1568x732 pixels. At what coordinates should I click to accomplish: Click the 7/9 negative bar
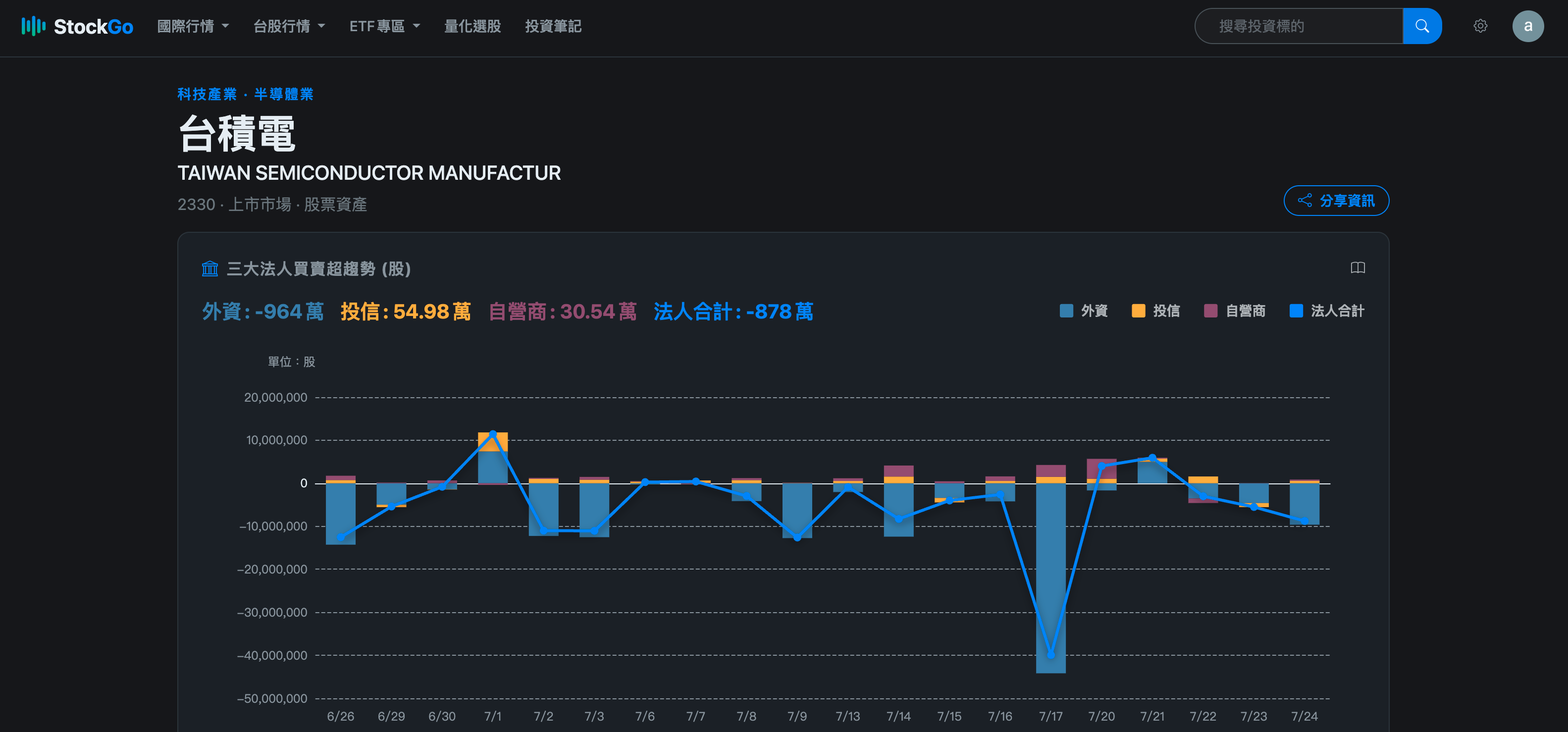(797, 511)
